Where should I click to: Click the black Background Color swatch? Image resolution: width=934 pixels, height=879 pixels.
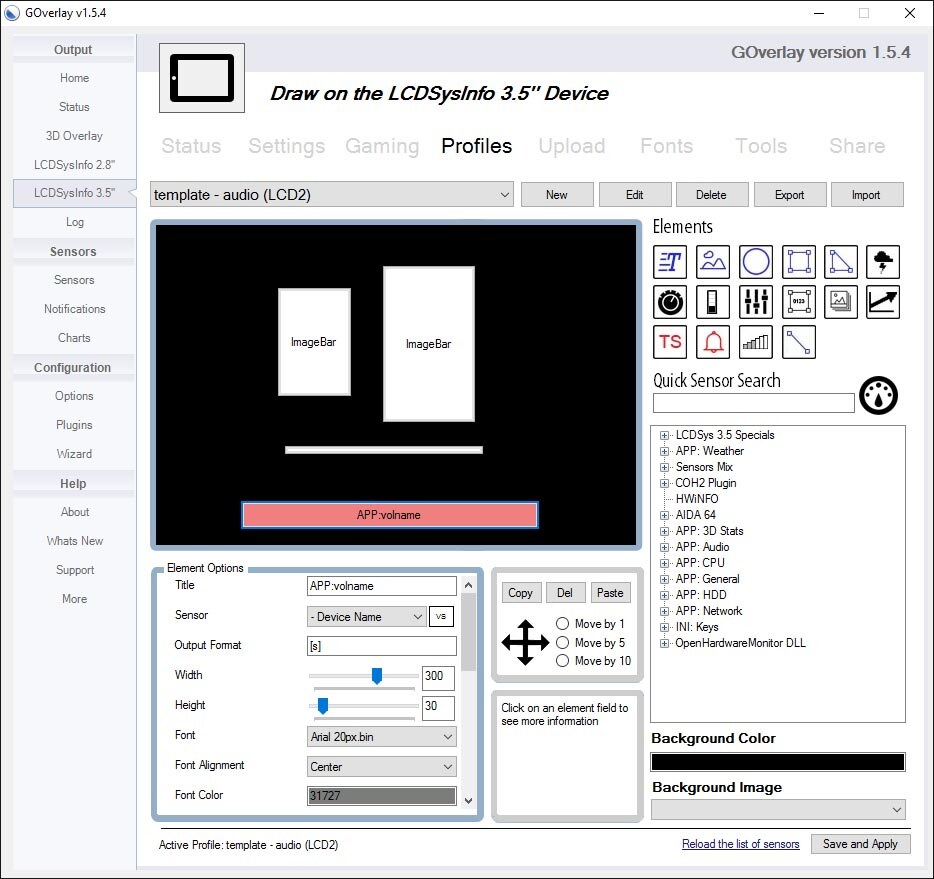(778, 762)
